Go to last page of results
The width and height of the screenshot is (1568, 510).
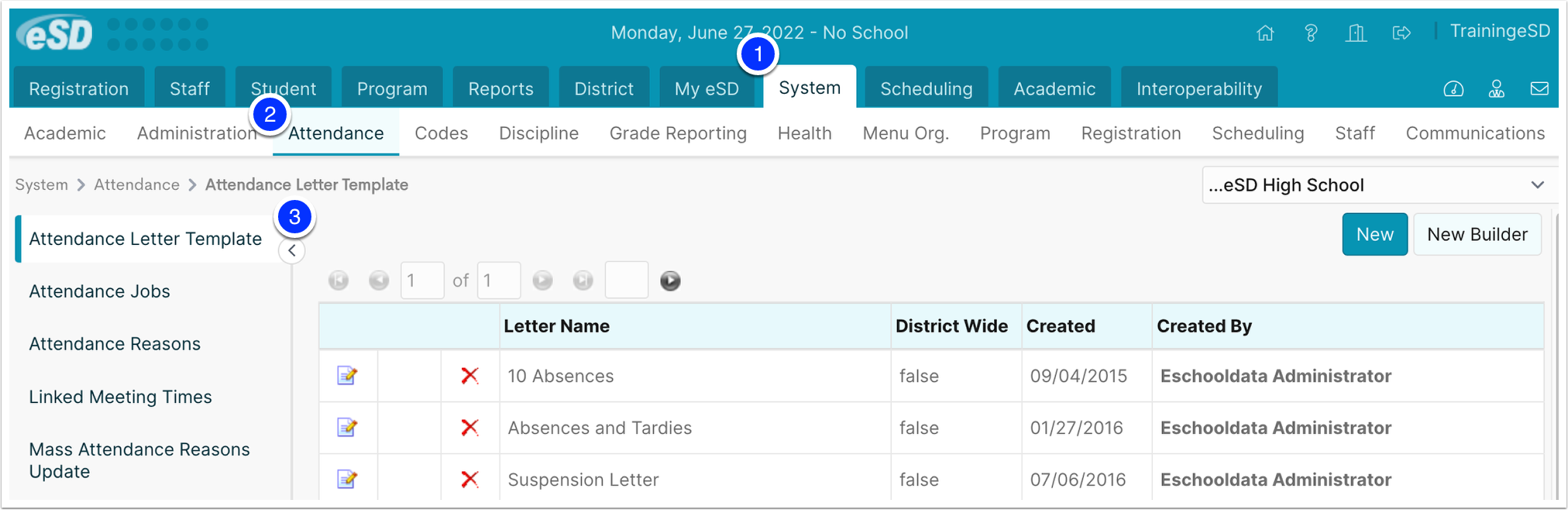[583, 281]
